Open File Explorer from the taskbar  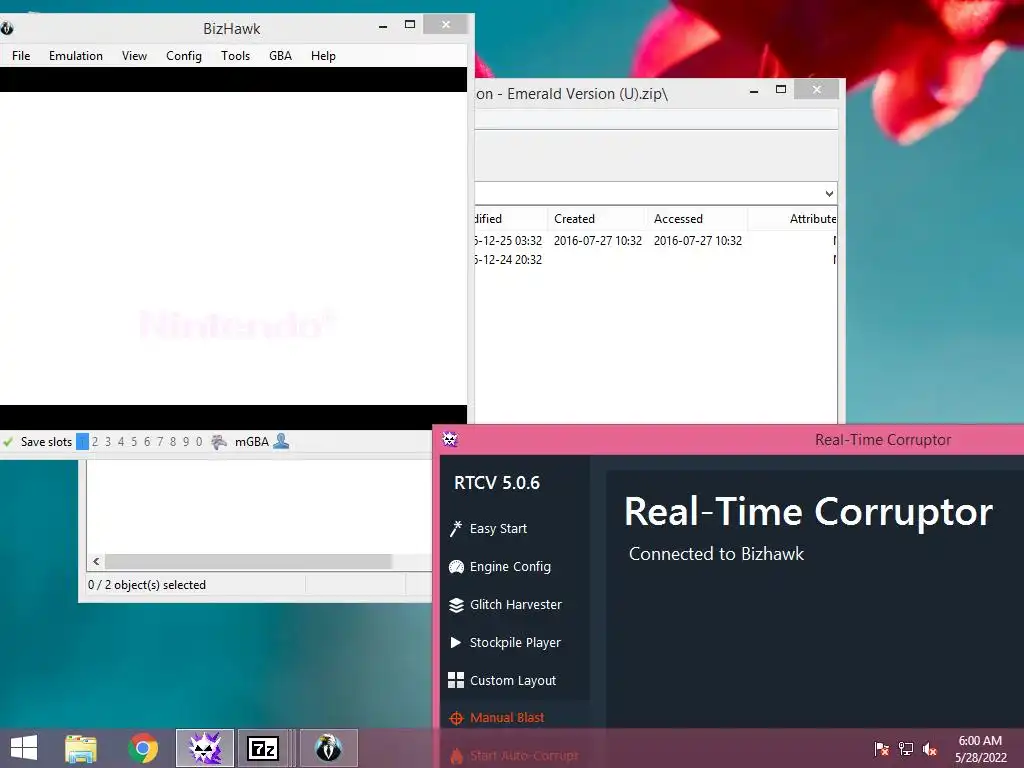coord(81,748)
